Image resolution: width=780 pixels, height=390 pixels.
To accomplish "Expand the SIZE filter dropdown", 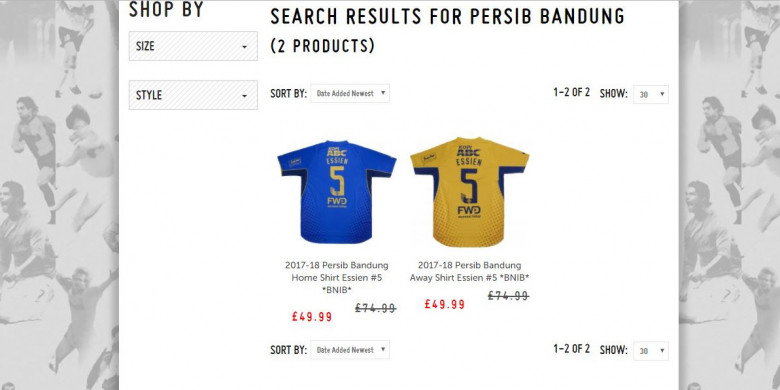I will click(193, 46).
